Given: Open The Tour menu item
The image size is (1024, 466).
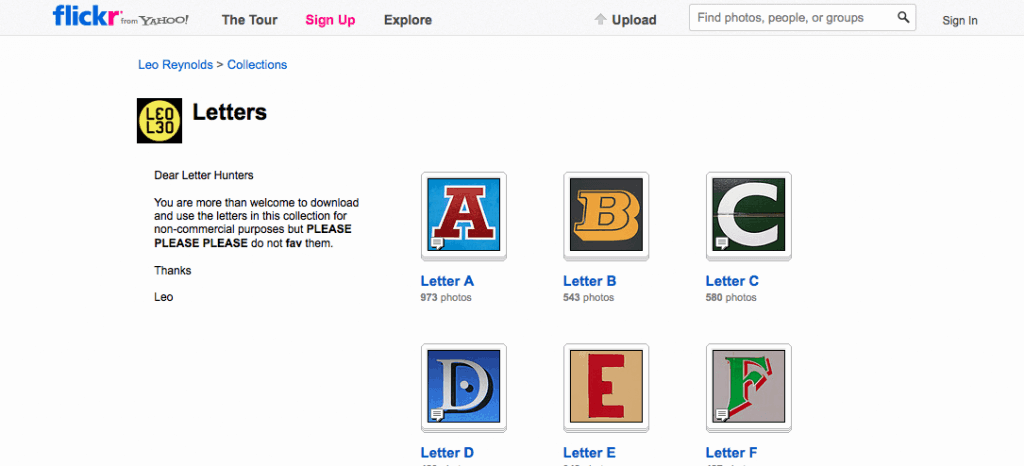Looking at the screenshot, I should tap(249, 20).
